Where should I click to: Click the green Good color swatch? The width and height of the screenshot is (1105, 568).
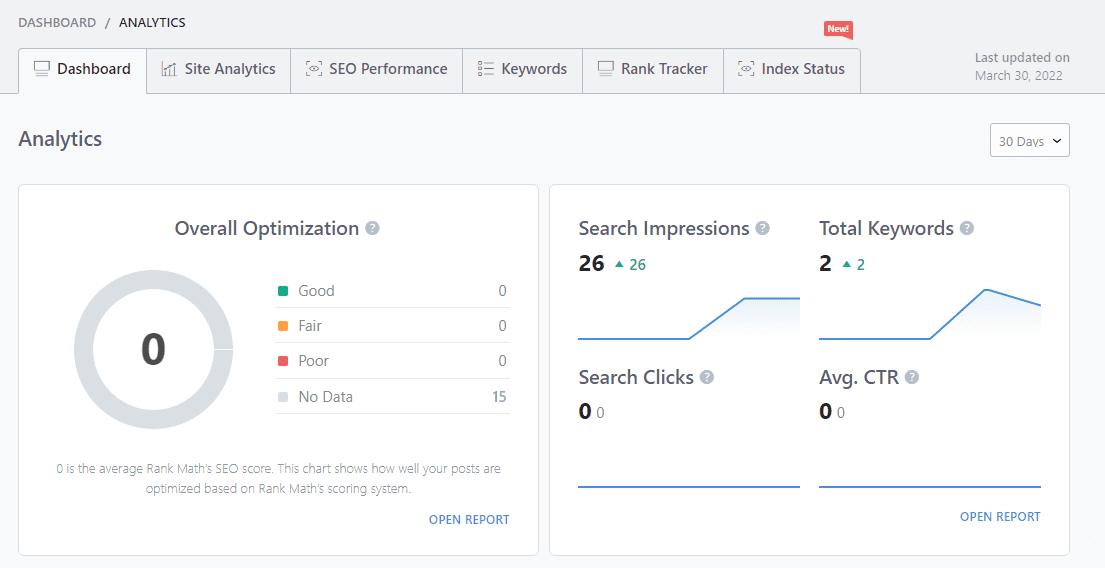(283, 290)
